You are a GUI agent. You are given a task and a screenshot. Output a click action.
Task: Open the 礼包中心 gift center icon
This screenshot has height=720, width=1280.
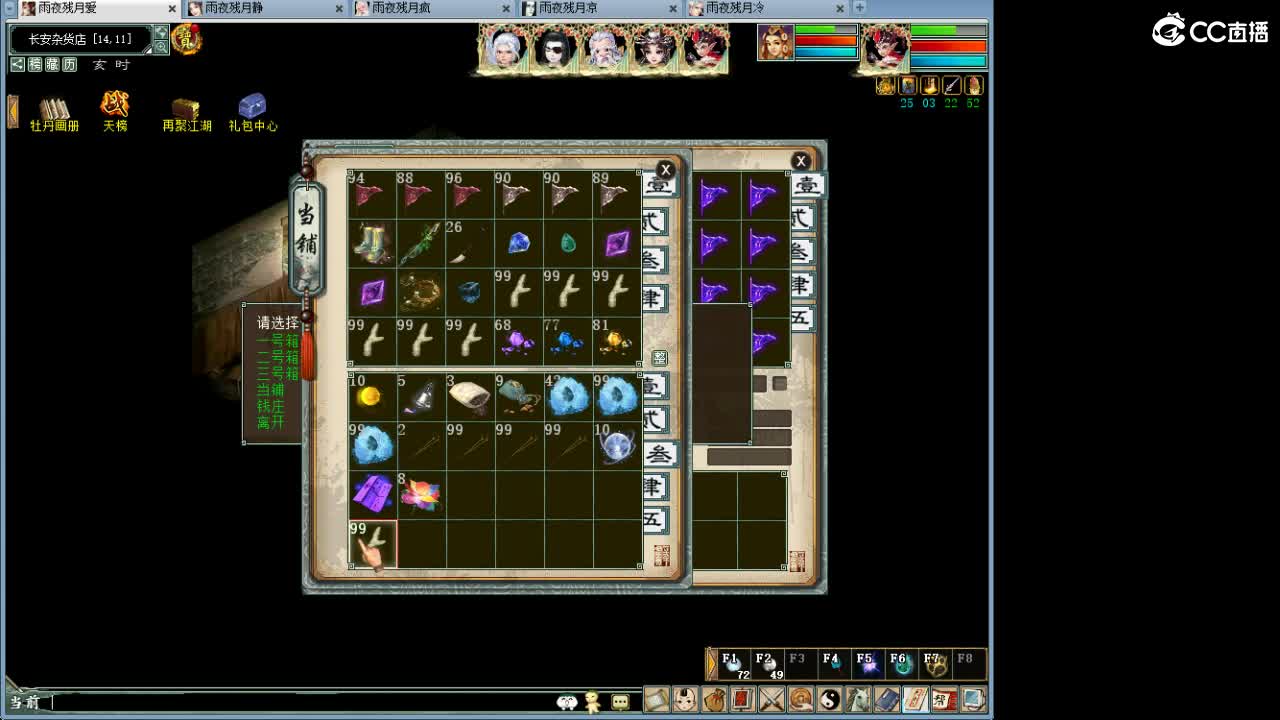pos(252,113)
